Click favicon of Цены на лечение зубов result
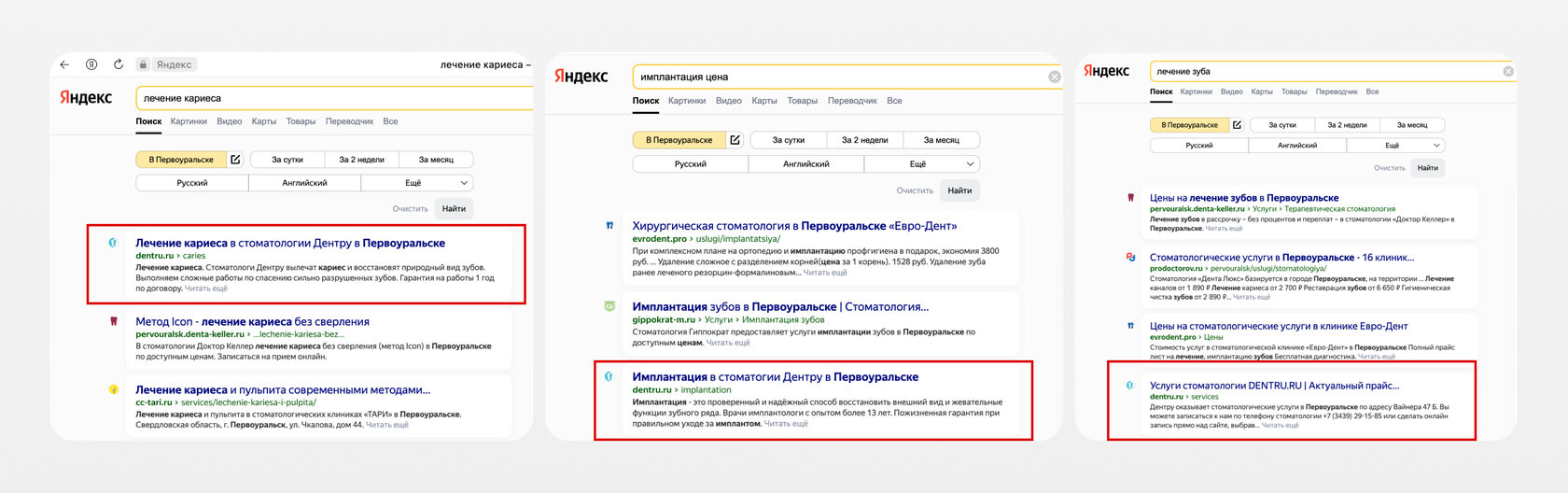 coord(1130,198)
